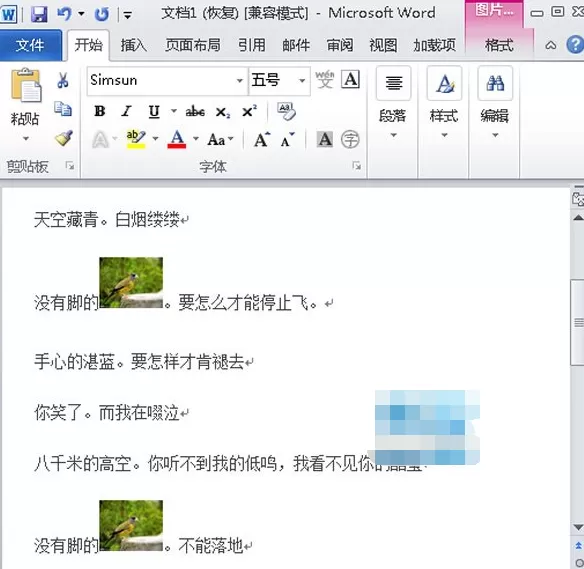Open the 文件 (File) menu
The height and width of the screenshot is (569, 584).
(x=31, y=45)
